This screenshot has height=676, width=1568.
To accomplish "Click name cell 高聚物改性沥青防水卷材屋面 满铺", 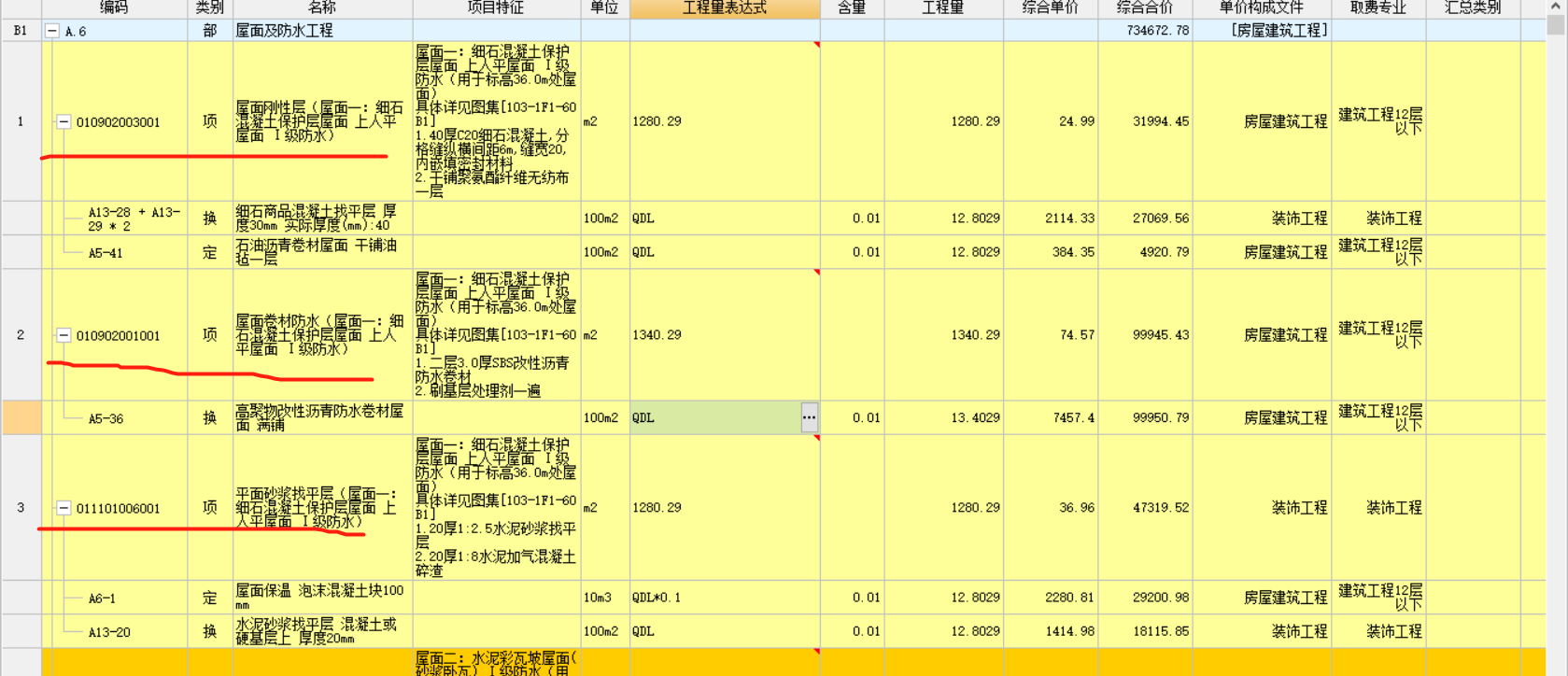I will pos(322,418).
